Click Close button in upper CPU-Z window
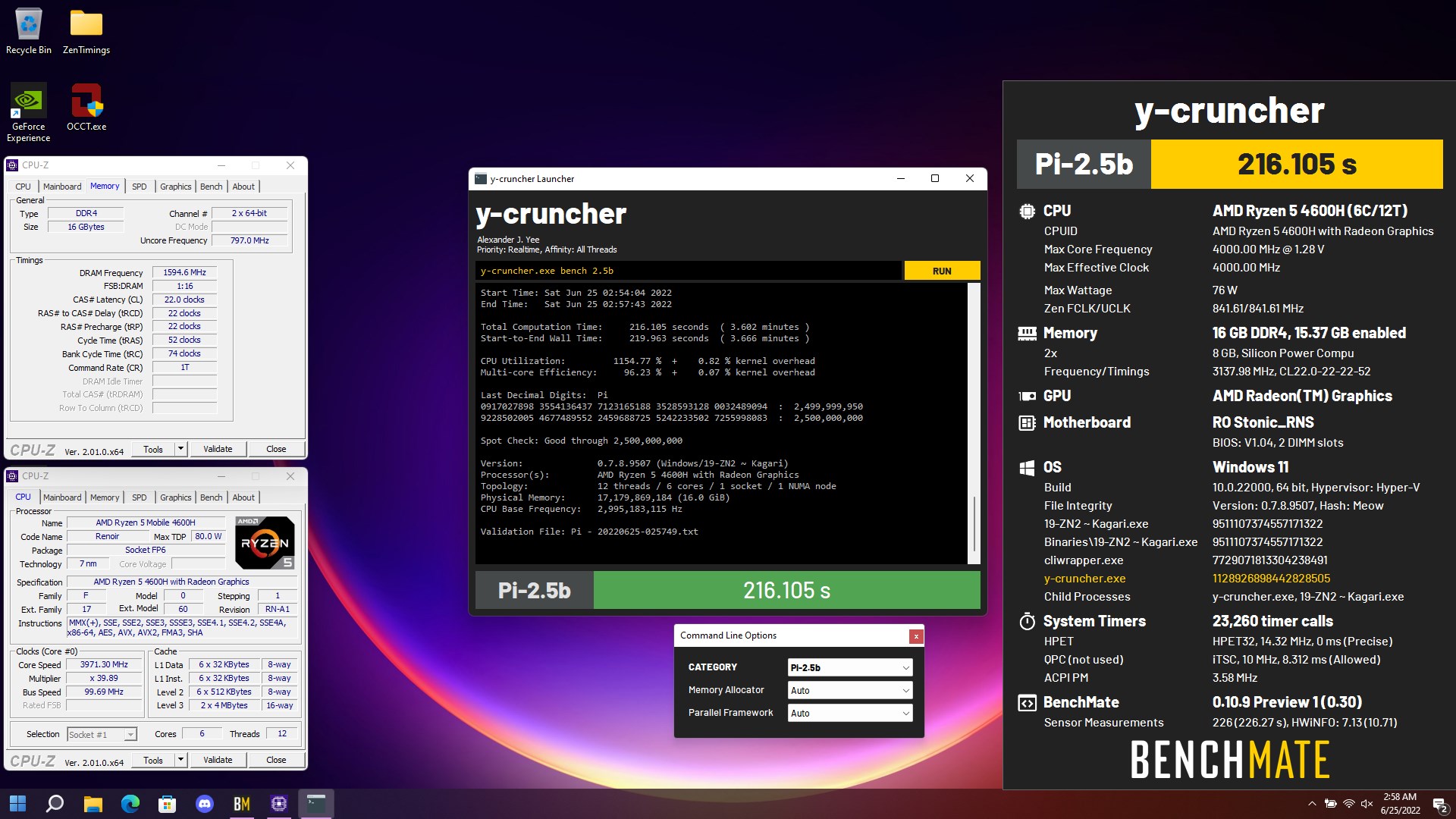Image resolution: width=1456 pixels, height=819 pixels. coord(276,449)
